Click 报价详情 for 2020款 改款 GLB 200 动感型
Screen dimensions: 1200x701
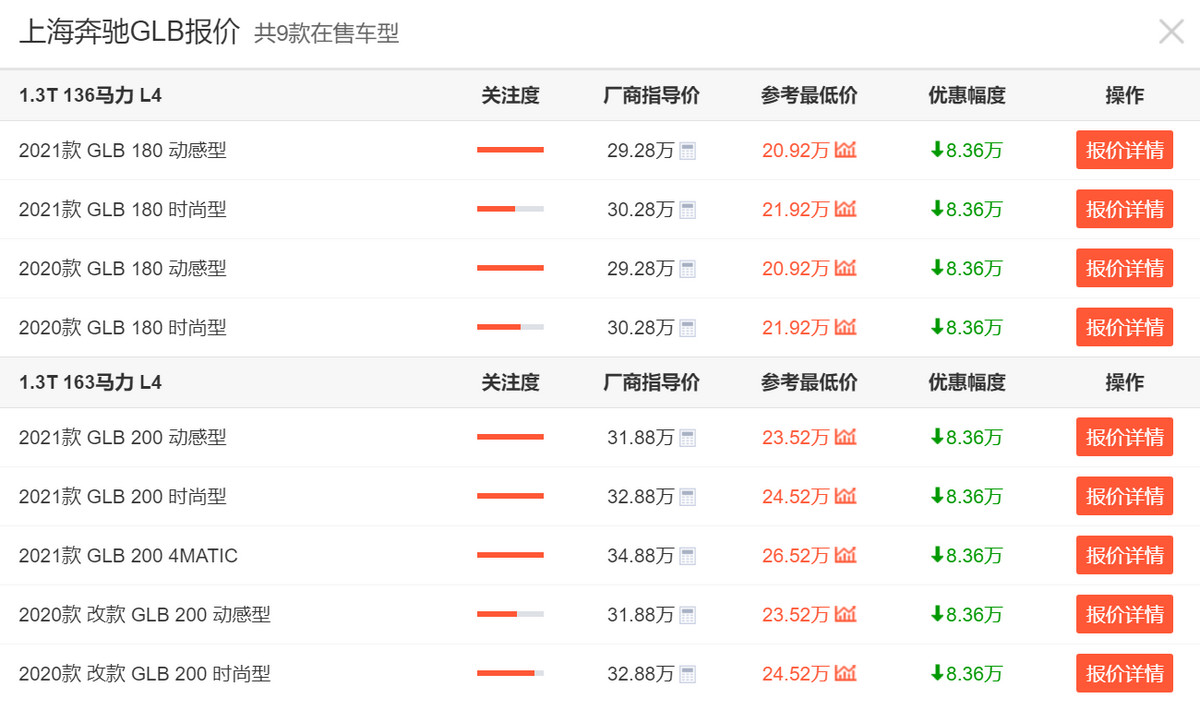(x=1125, y=615)
